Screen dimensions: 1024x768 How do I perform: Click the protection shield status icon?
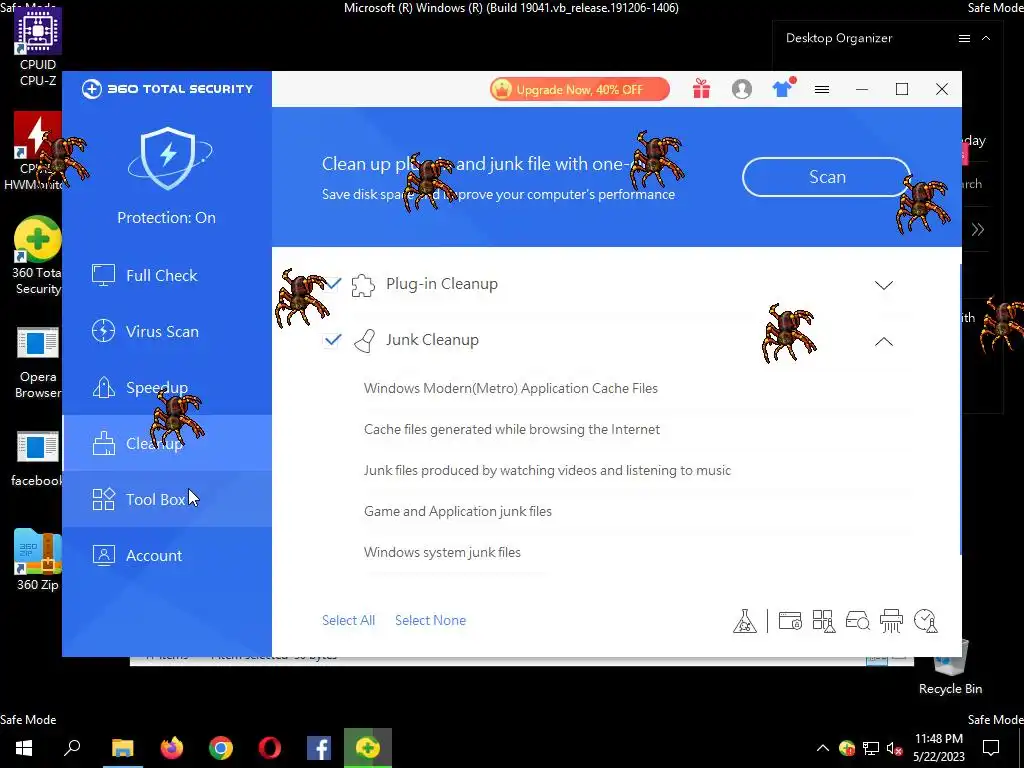pyautogui.click(x=169, y=159)
